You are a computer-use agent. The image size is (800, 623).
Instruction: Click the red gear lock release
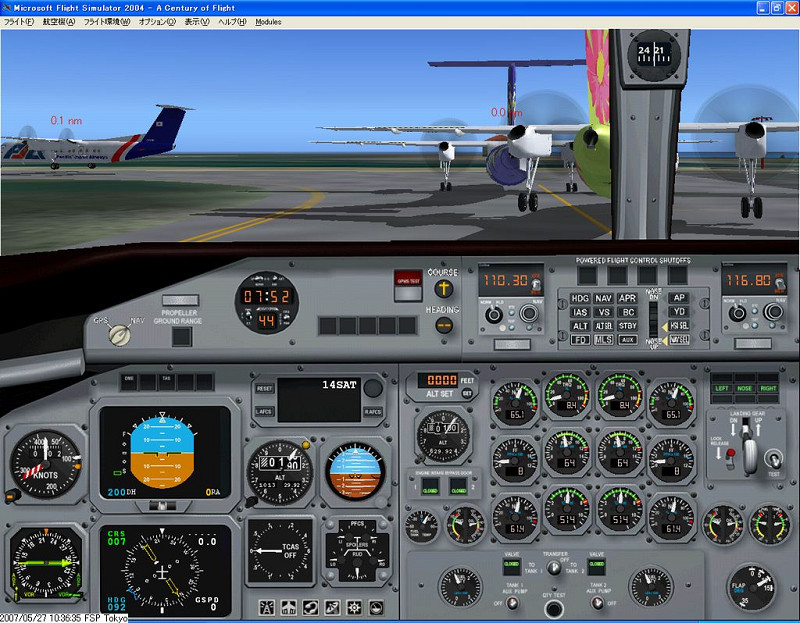(x=731, y=454)
